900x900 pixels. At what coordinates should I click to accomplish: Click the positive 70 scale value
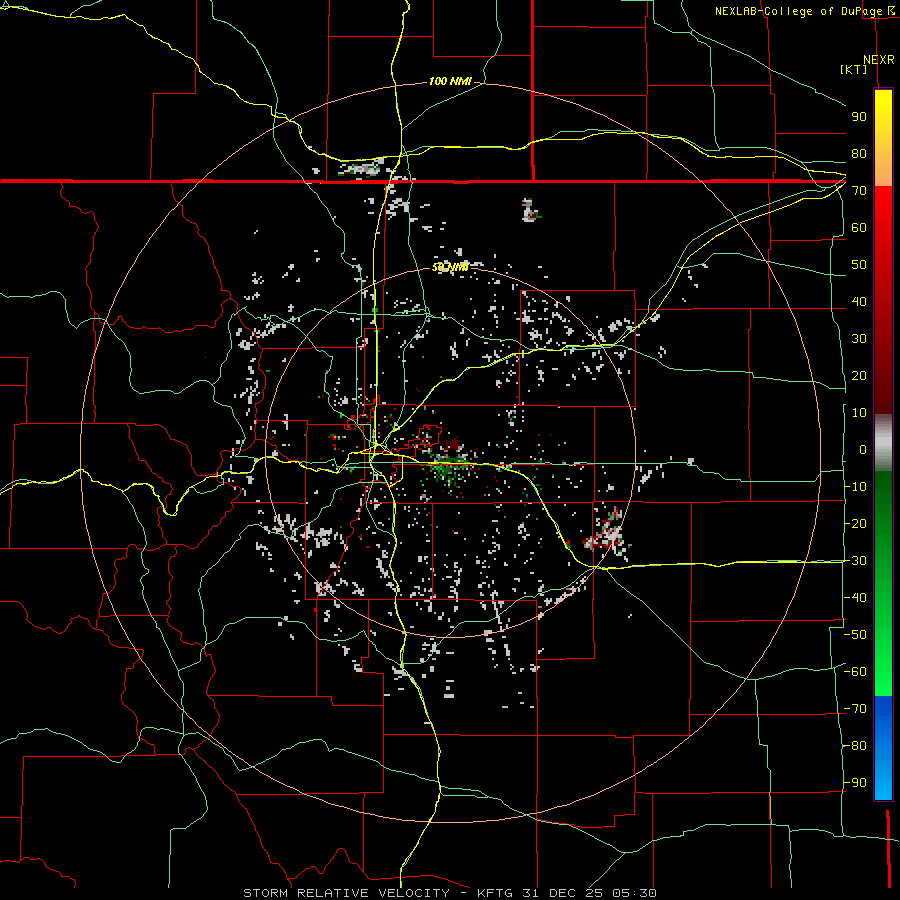point(859,191)
